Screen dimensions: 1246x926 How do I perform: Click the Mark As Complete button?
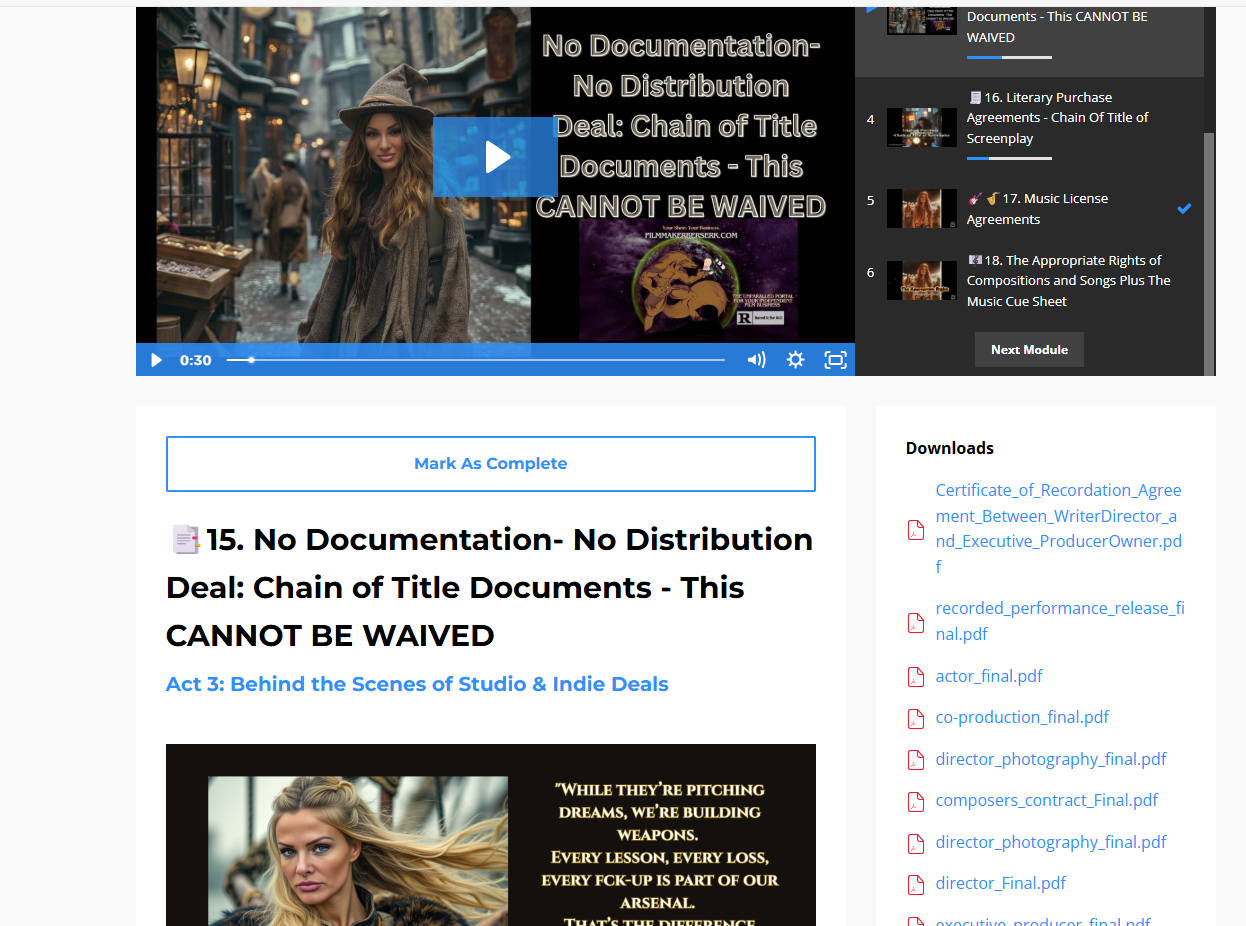click(x=491, y=464)
